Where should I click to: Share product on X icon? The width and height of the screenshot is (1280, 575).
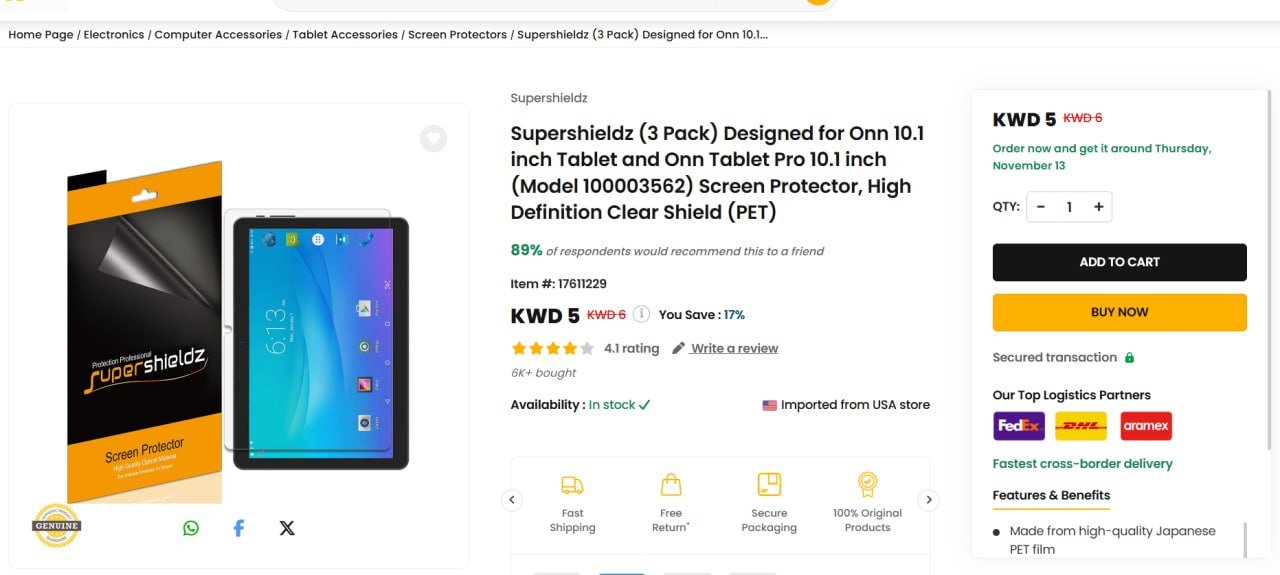pyautogui.click(x=287, y=528)
